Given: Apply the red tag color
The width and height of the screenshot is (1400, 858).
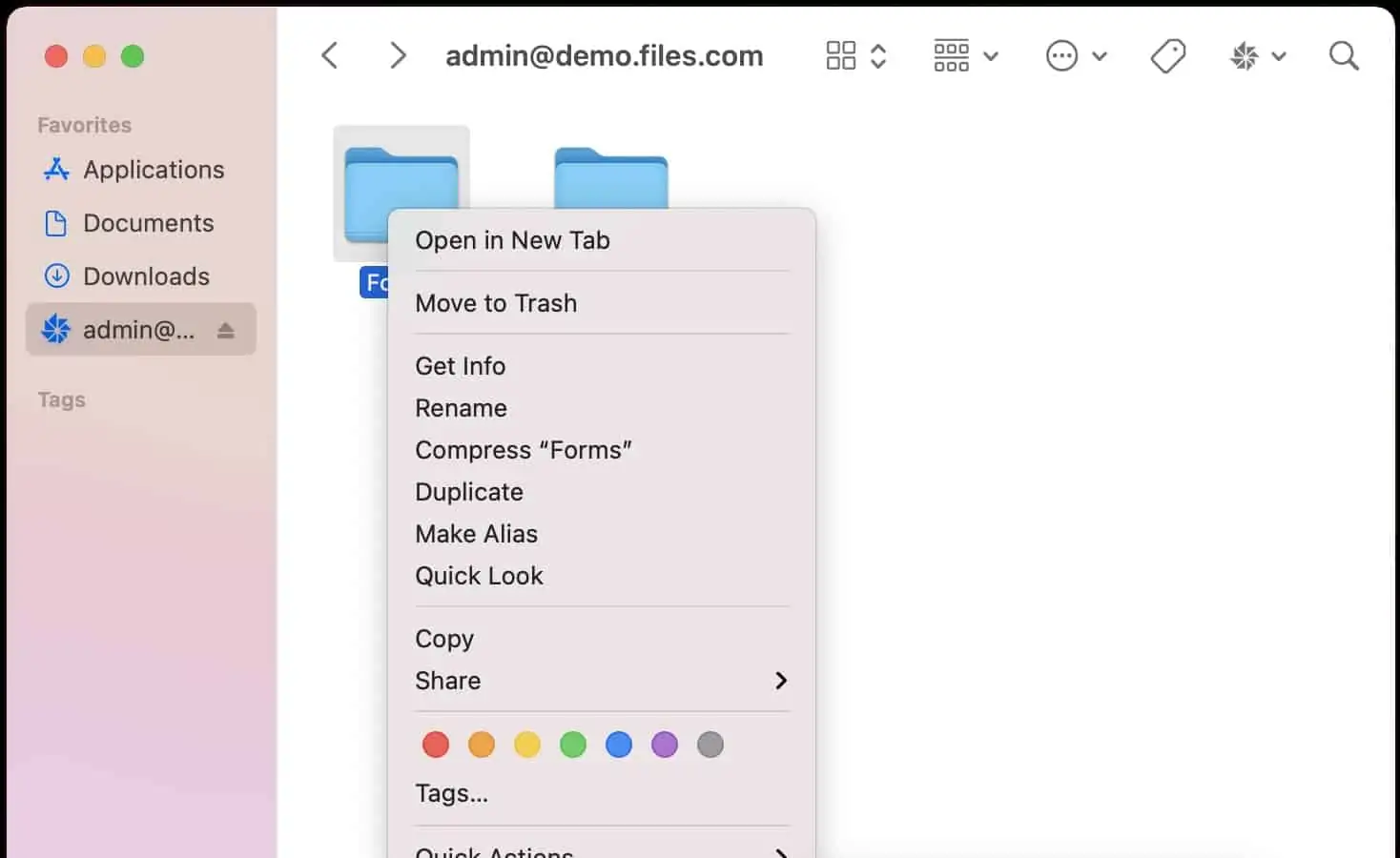Looking at the screenshot, I should coord(436,745).
